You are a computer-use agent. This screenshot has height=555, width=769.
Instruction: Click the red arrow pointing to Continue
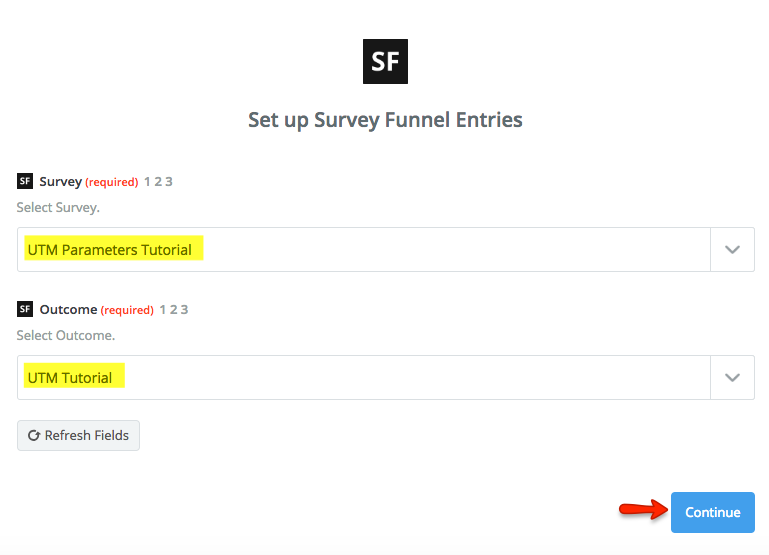(x=642, y=511)
